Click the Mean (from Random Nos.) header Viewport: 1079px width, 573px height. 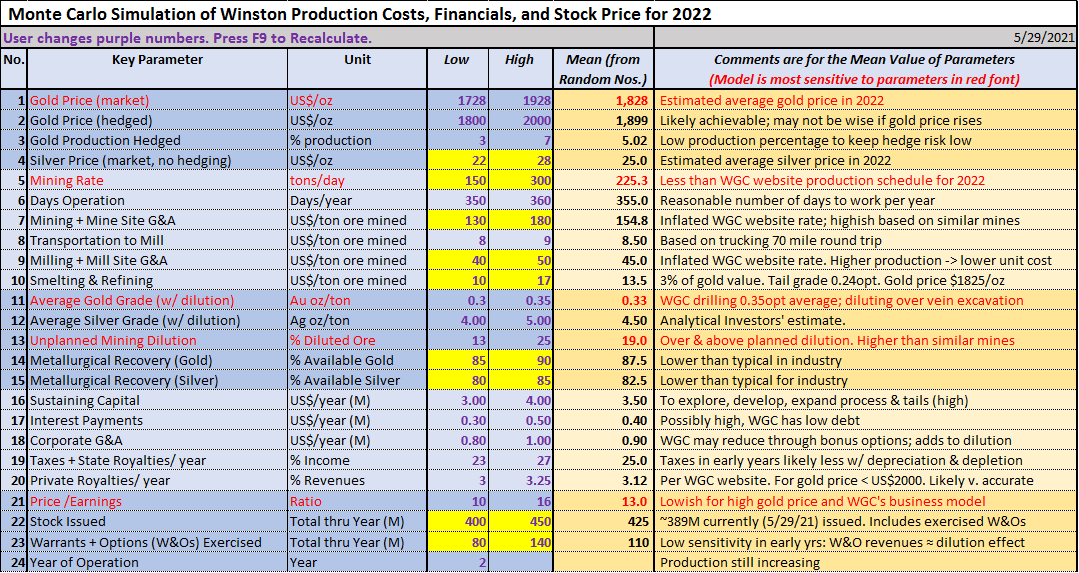point(603,69)
